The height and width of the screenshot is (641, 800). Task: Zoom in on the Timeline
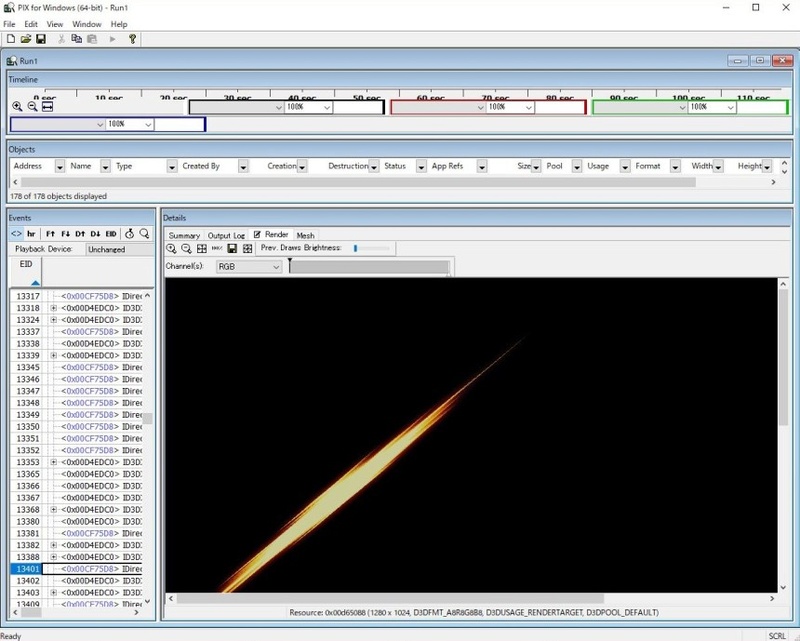coord(17,107)
